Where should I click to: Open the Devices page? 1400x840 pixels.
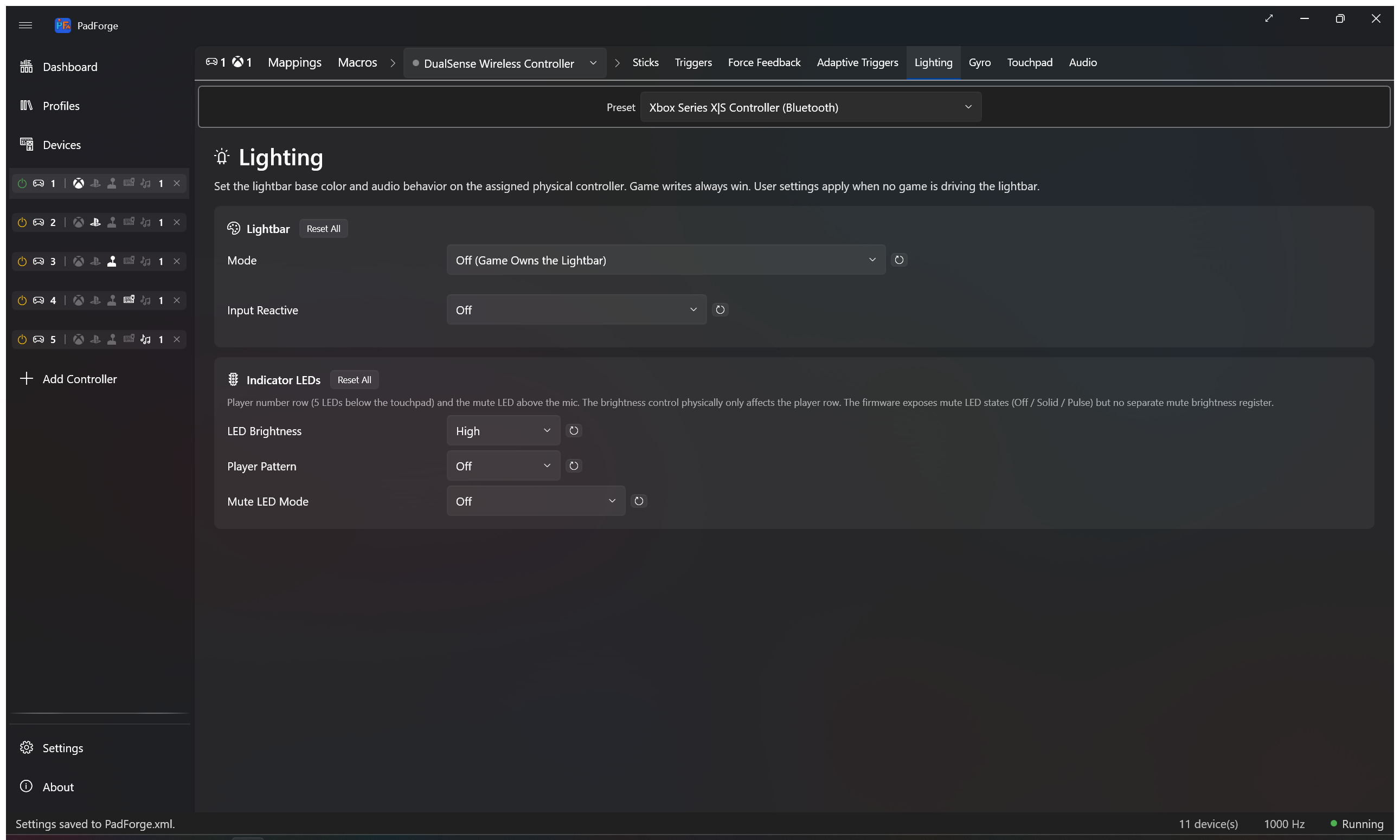pyautogui.click(x=99, y=145)
